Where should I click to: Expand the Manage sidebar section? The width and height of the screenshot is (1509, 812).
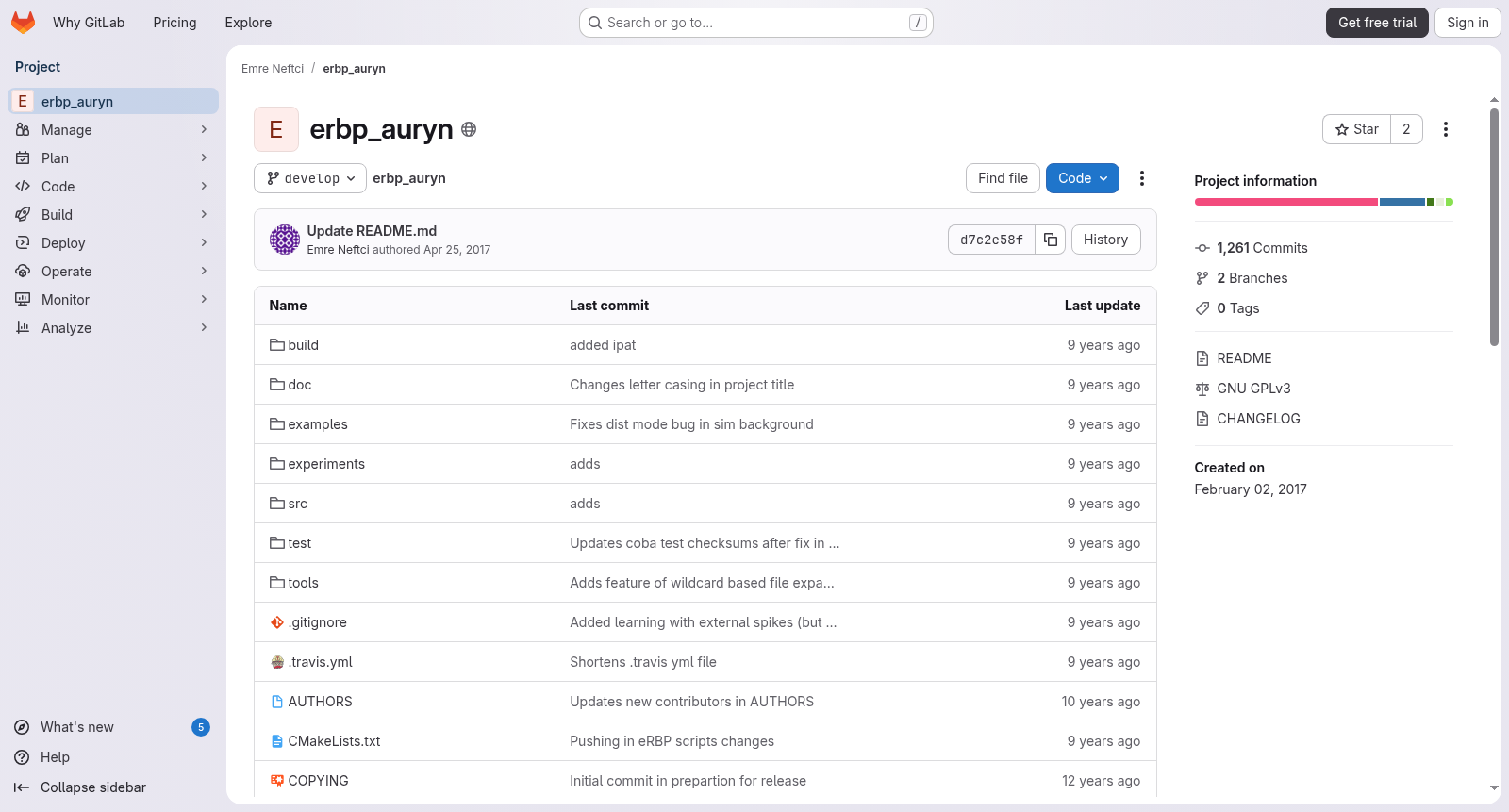coord(113,130)
